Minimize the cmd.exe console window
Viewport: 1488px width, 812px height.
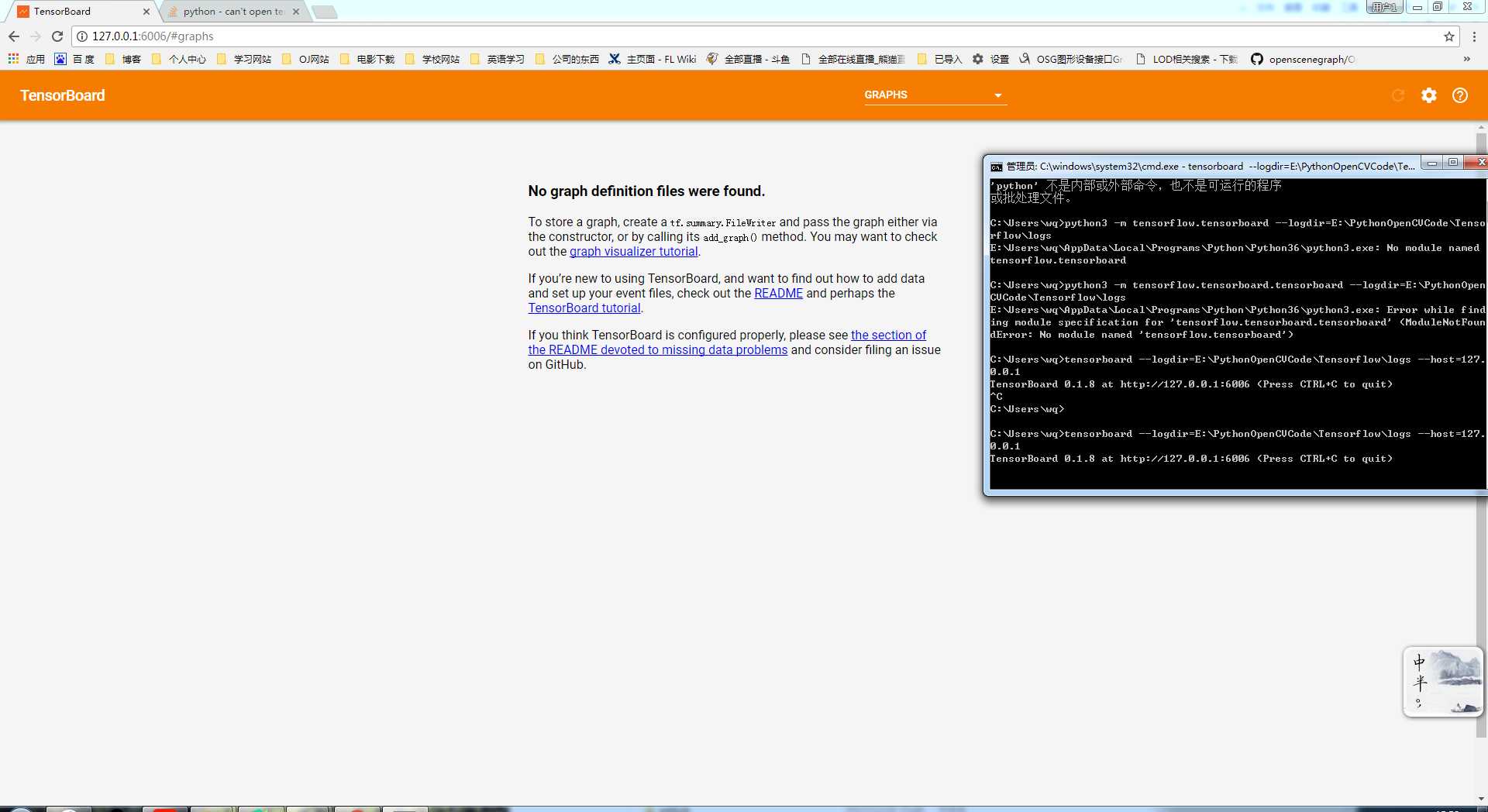point(1432,163)
